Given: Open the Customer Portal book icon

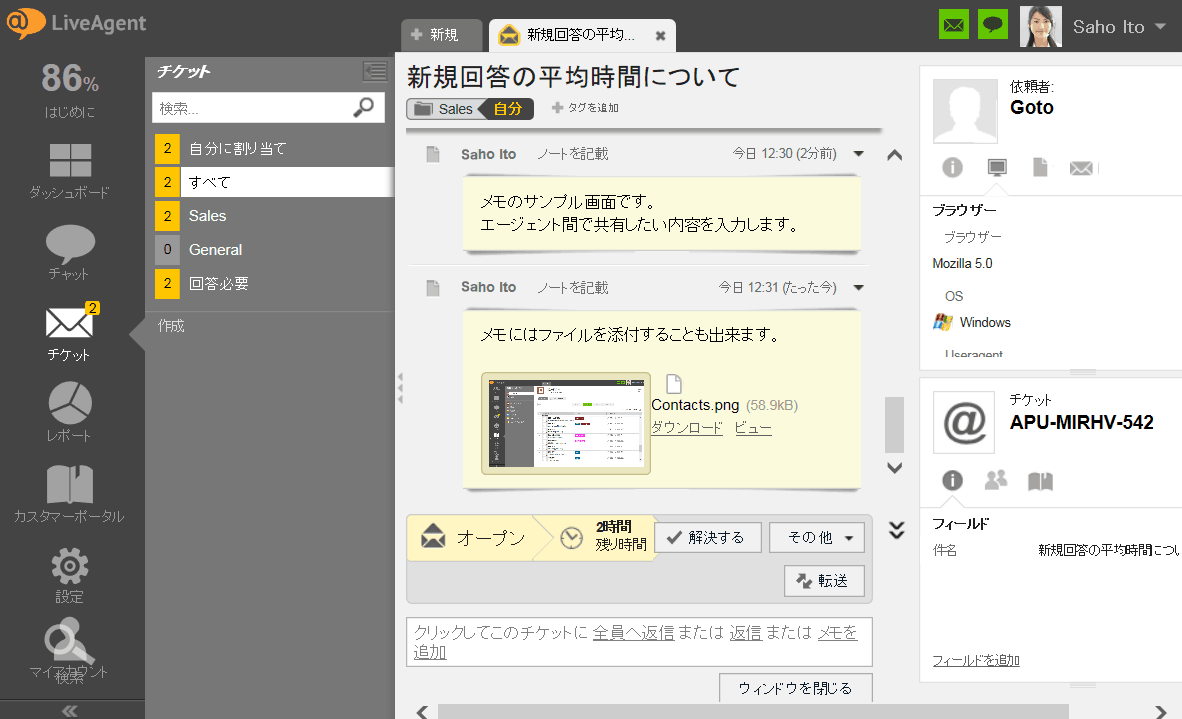Looking at the screenshot, I should pyautogui.click(x=69, y=485).
